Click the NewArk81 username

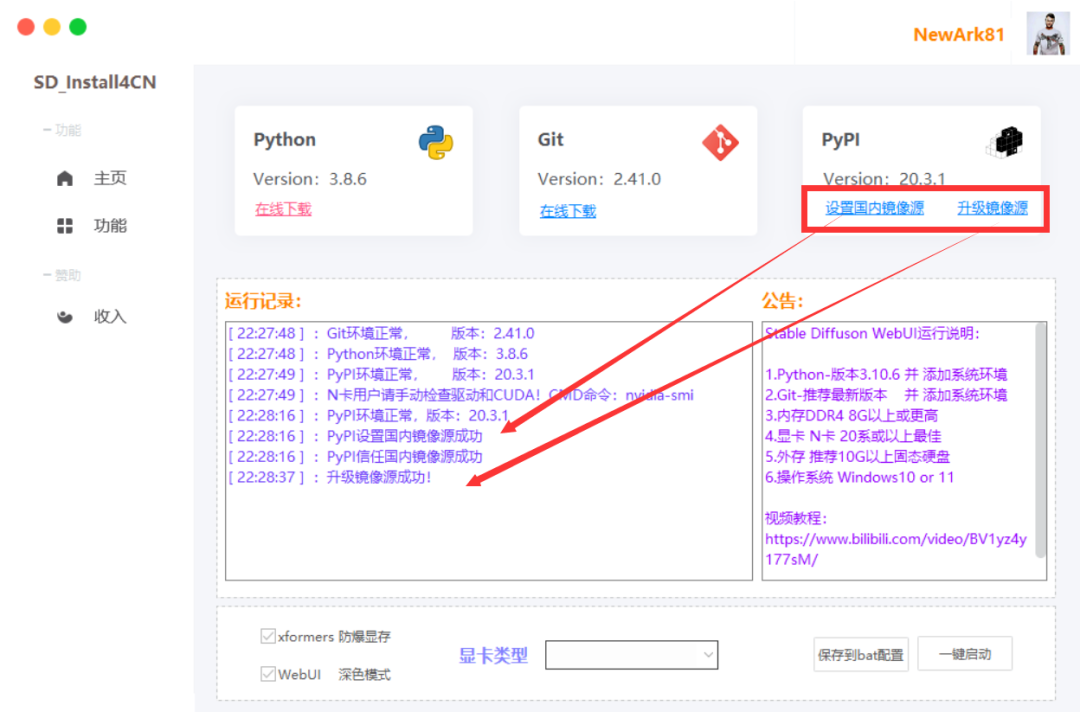coord(959,34)
